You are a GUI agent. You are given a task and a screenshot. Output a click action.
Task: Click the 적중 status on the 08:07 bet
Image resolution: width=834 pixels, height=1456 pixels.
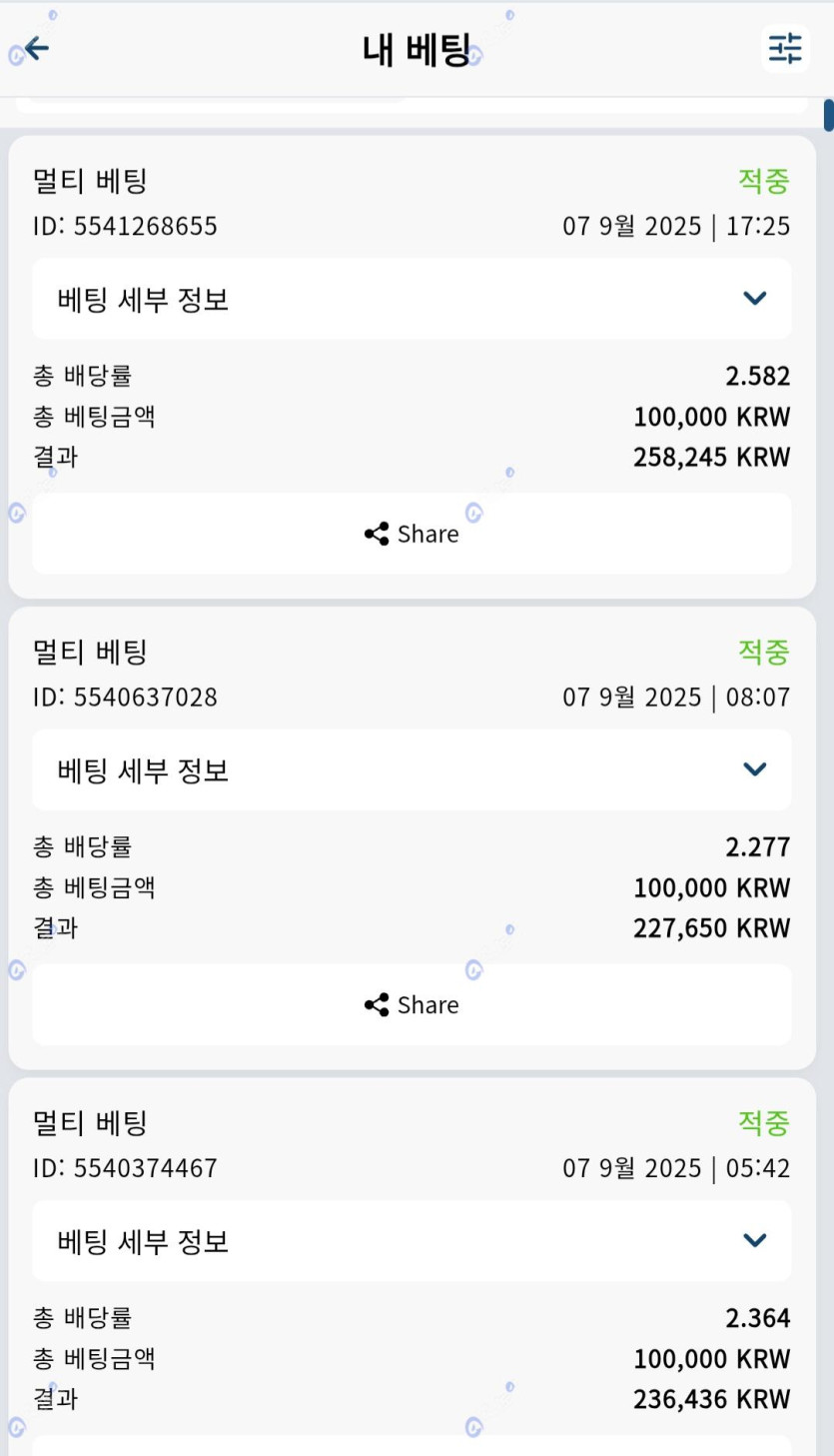pyautogui.click(x=763, y=652)
